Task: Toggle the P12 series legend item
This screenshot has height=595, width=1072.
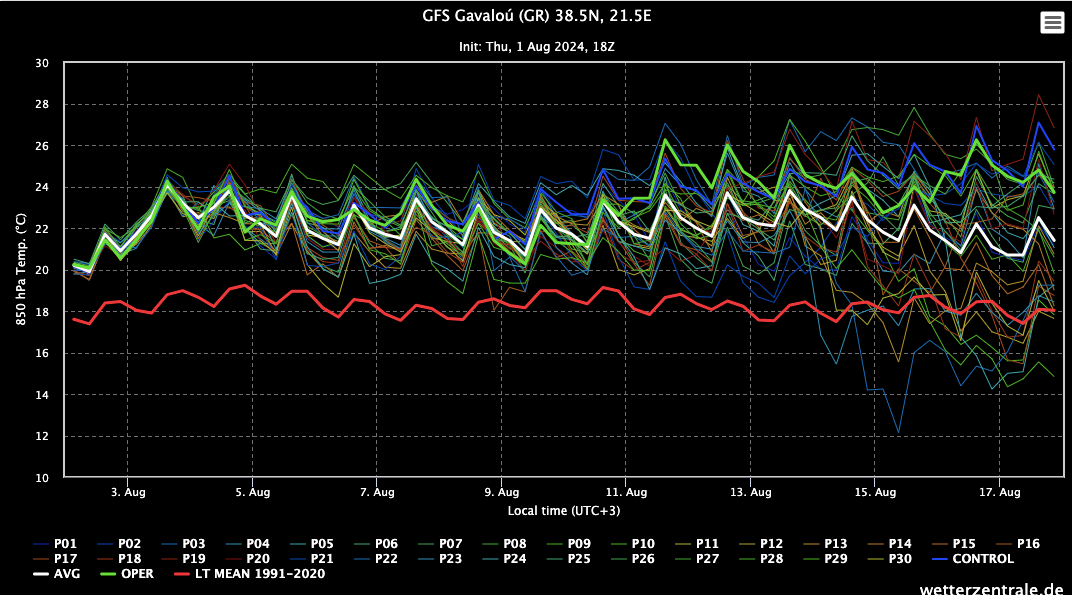Action: click(x=771, y=543)
